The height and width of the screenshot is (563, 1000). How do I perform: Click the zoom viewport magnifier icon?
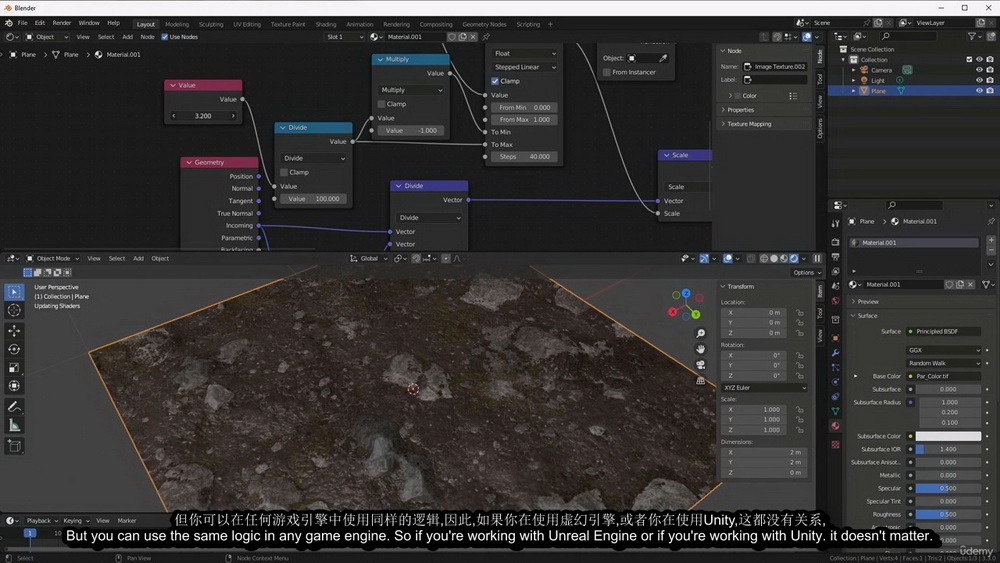pyautogui.click(x=700, y=333)
